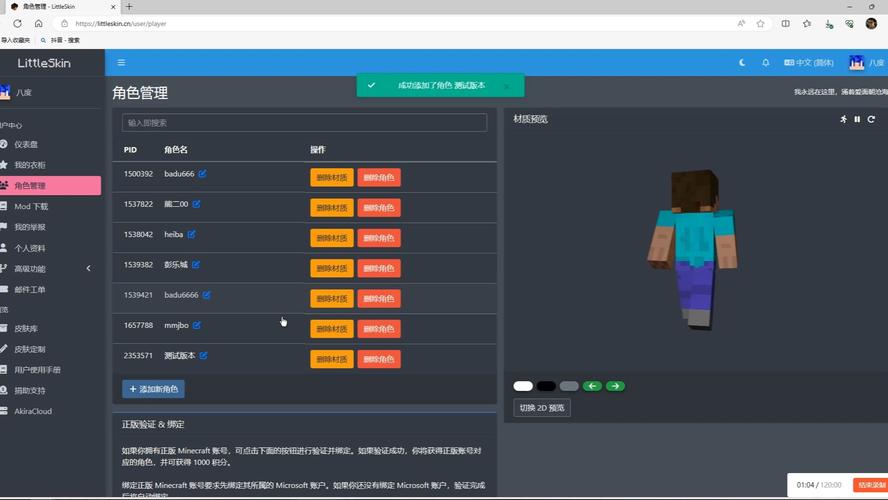This screenshot has width=888, height=500.
Task: Open the 八度 user menu in top bar
Action: coord(868,63)
